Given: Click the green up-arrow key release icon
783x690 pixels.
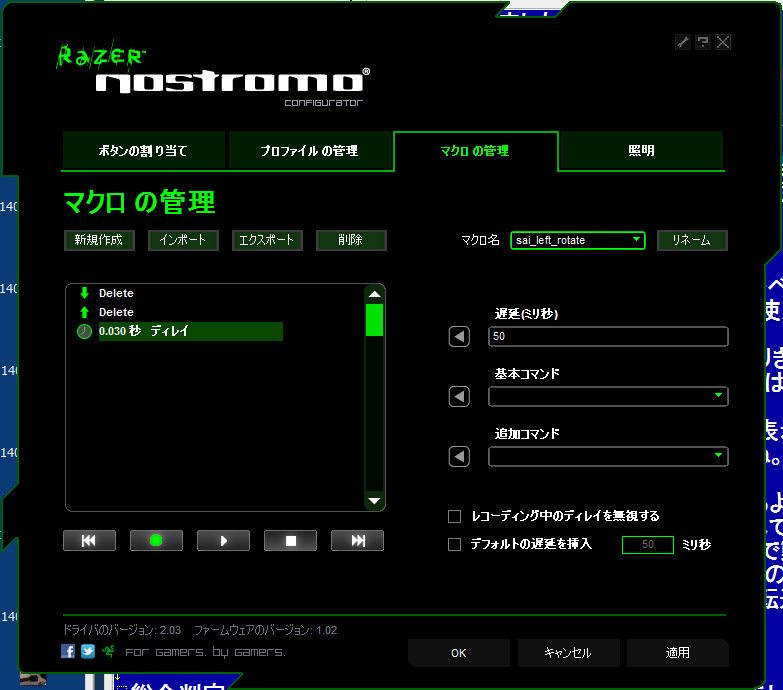Looking at the screenshot, I should coord(84,312).
